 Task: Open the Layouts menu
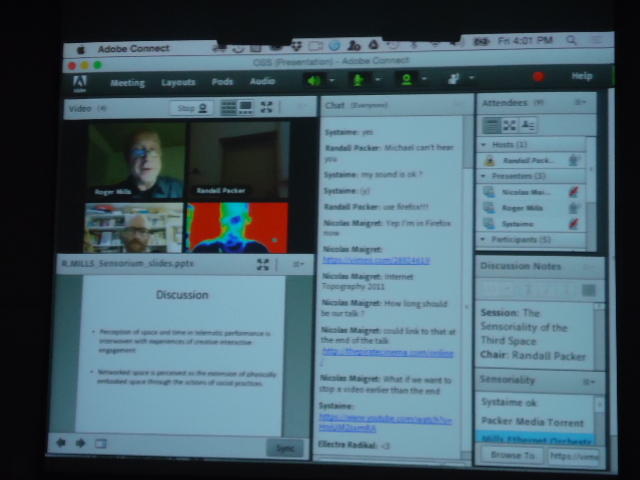(x=178, y=82)
